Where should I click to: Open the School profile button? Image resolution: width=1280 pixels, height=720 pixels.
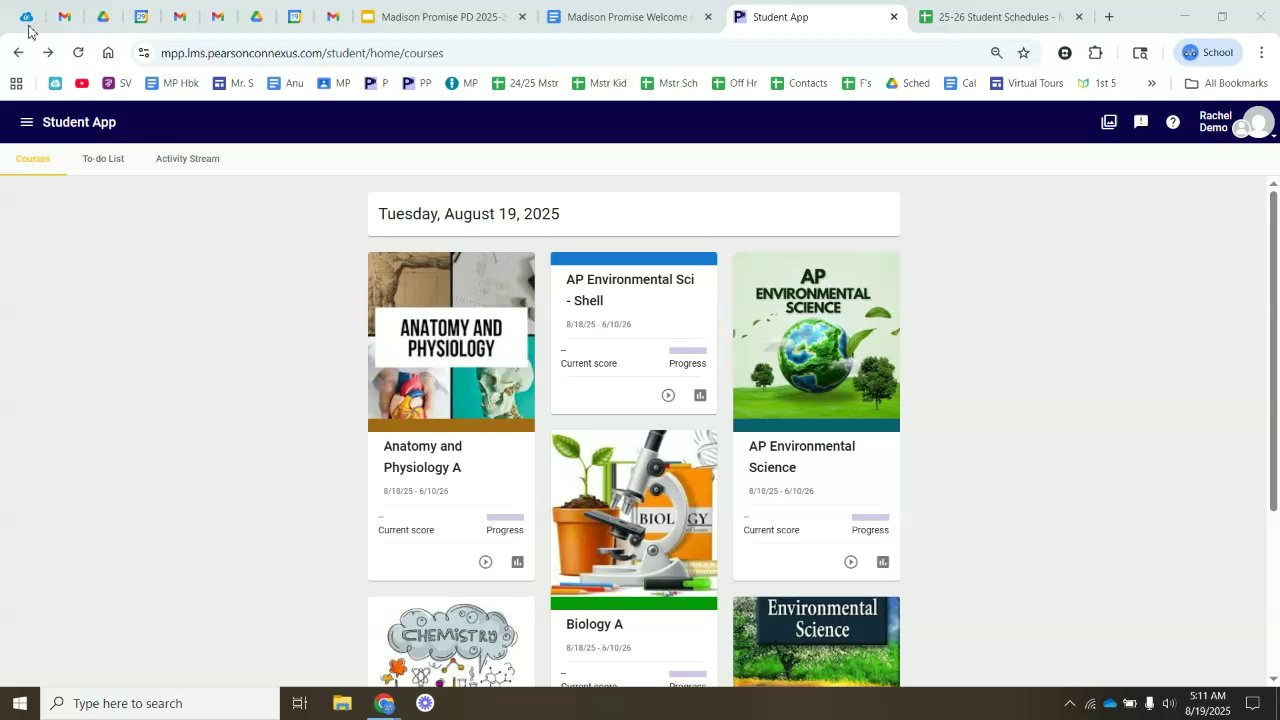pyautogui.click(x=1209, y=53)
